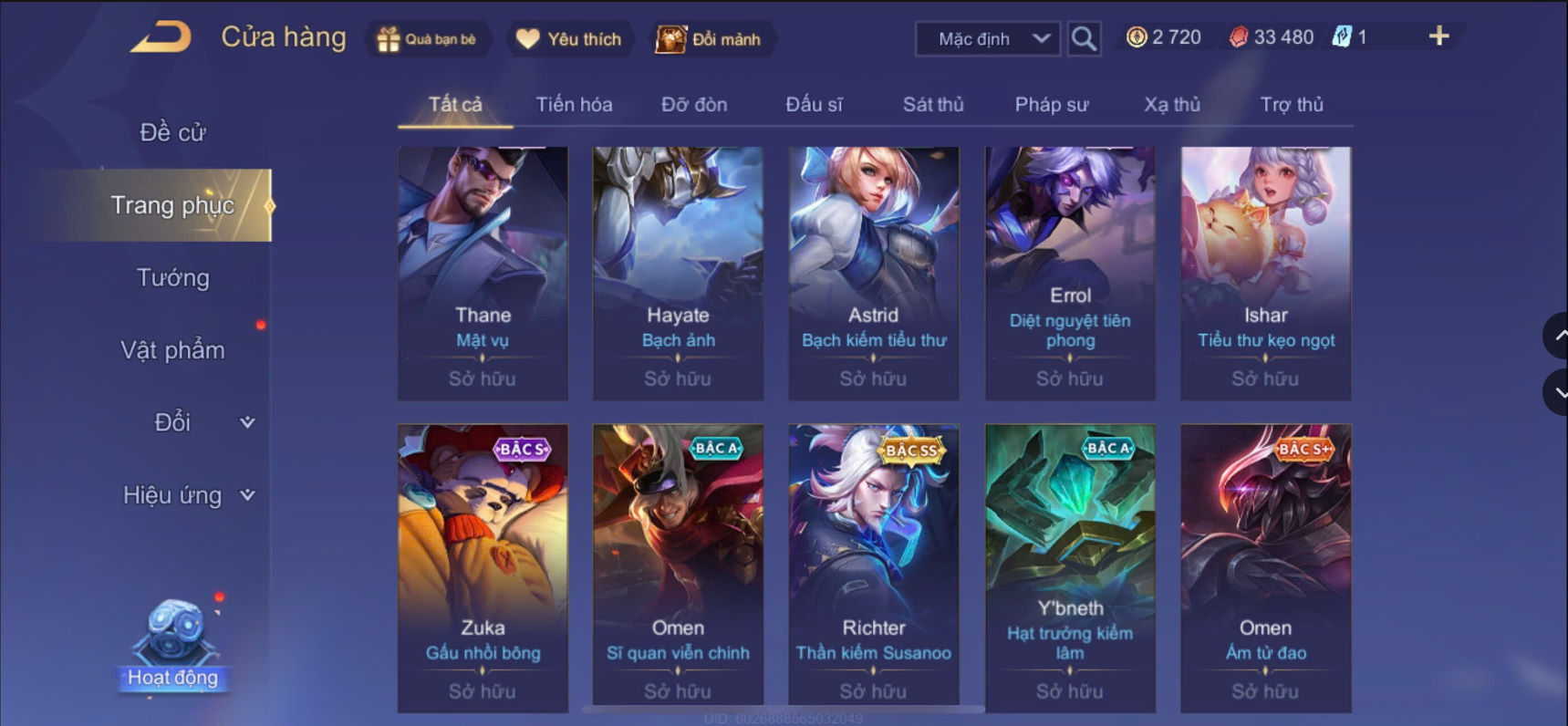This screenshot has width=1568, height=726.
Task: Select Tướng in the left sidebar
Action: [172, 277]
